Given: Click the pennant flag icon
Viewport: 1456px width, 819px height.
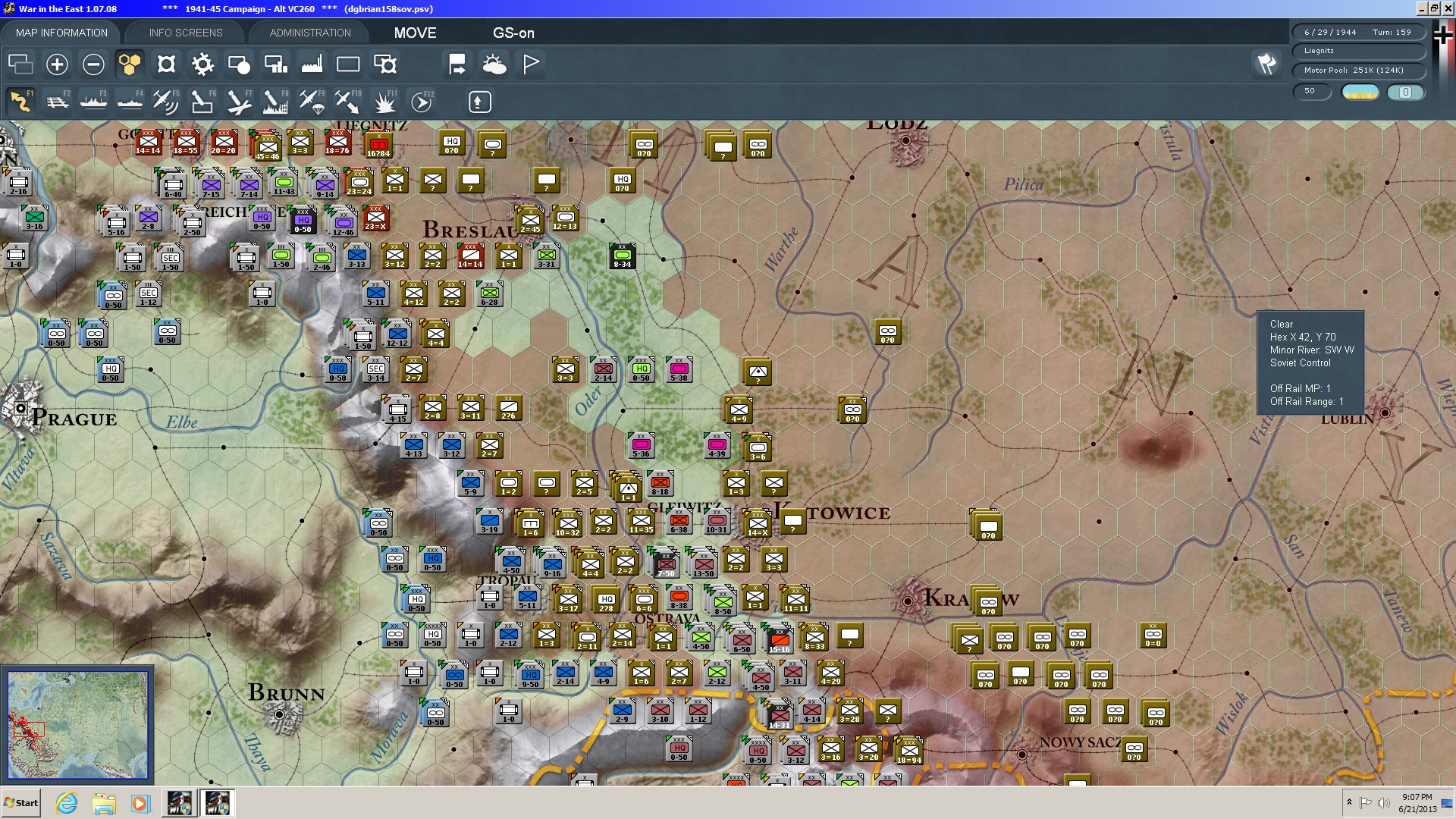Looking at the screenshot, I should (x=531, y=64).
